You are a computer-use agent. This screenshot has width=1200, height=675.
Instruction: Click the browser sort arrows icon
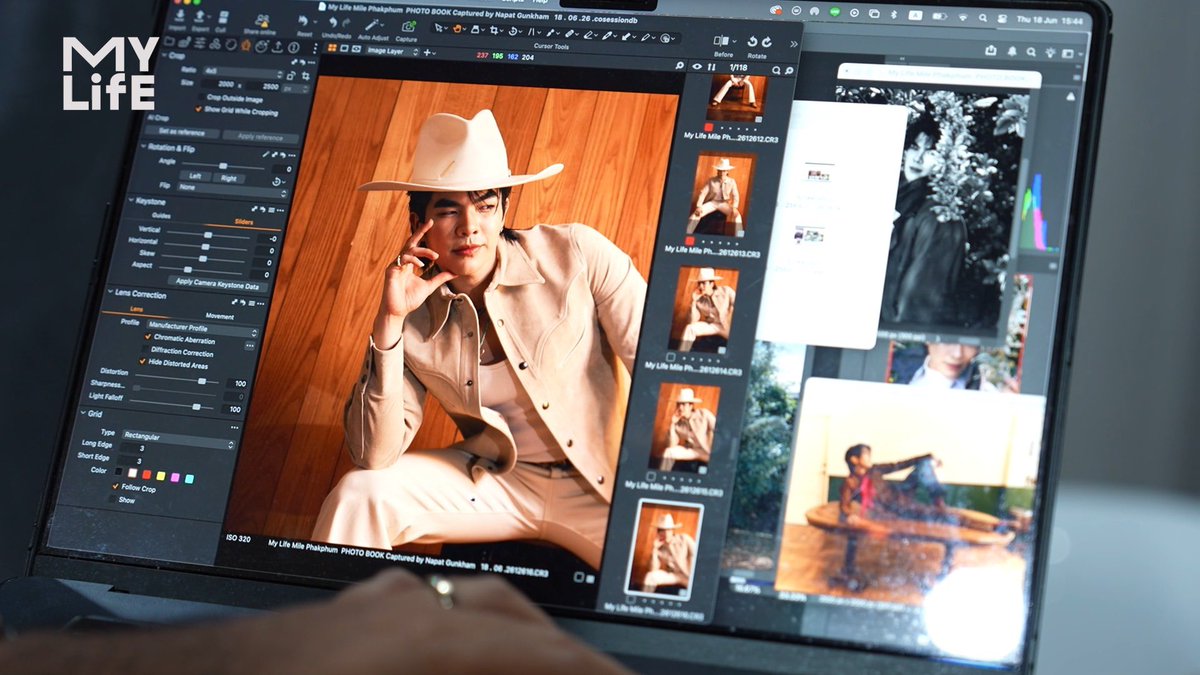(x=711, y=67)
